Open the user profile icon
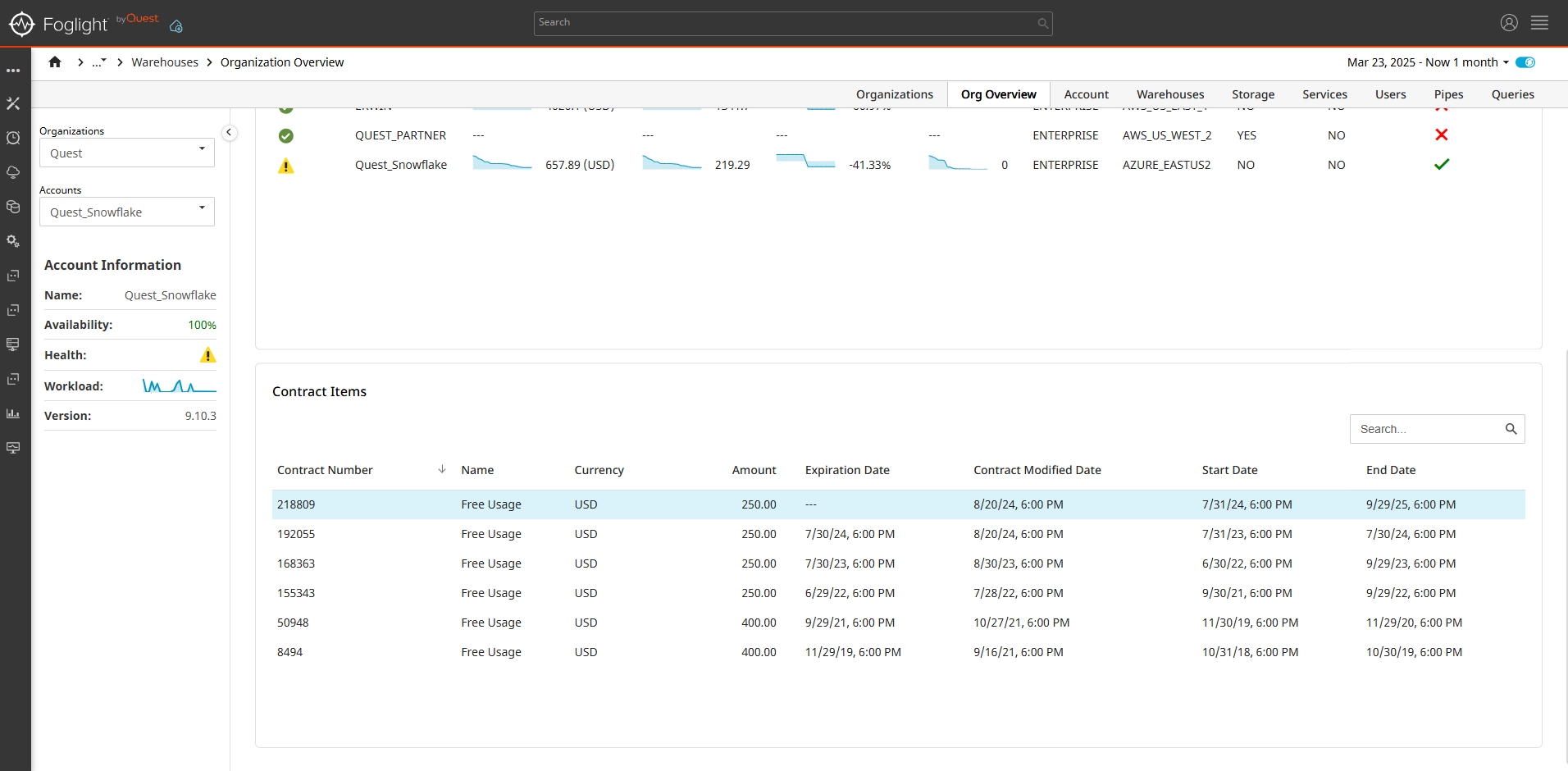Screen dimensions: 1568x771 (x=1509, y=23)
